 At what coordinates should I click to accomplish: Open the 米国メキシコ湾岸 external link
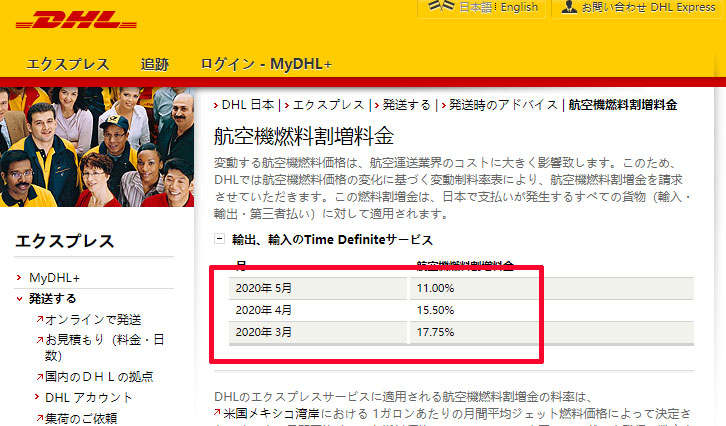coord(272,413)
